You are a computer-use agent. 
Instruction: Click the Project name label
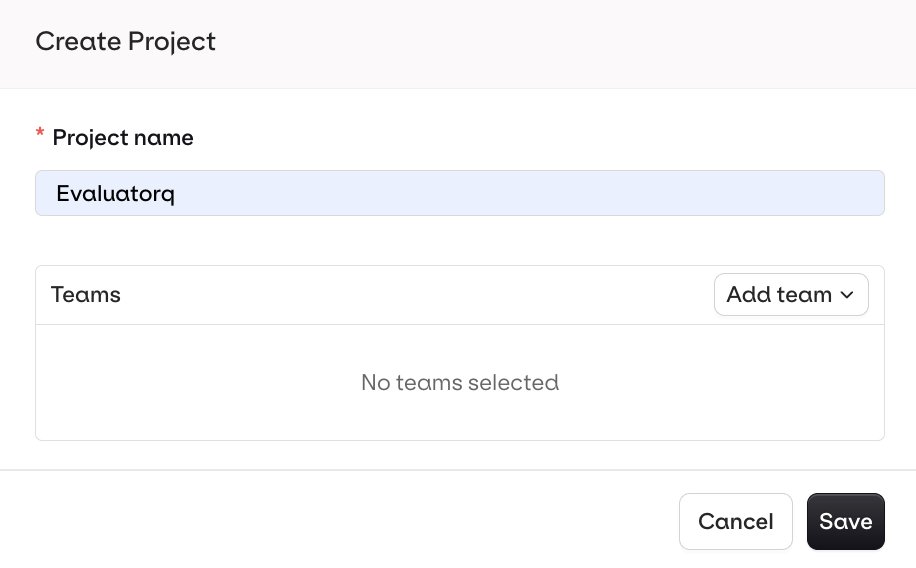pyautogui.click(x=123, y=138)
